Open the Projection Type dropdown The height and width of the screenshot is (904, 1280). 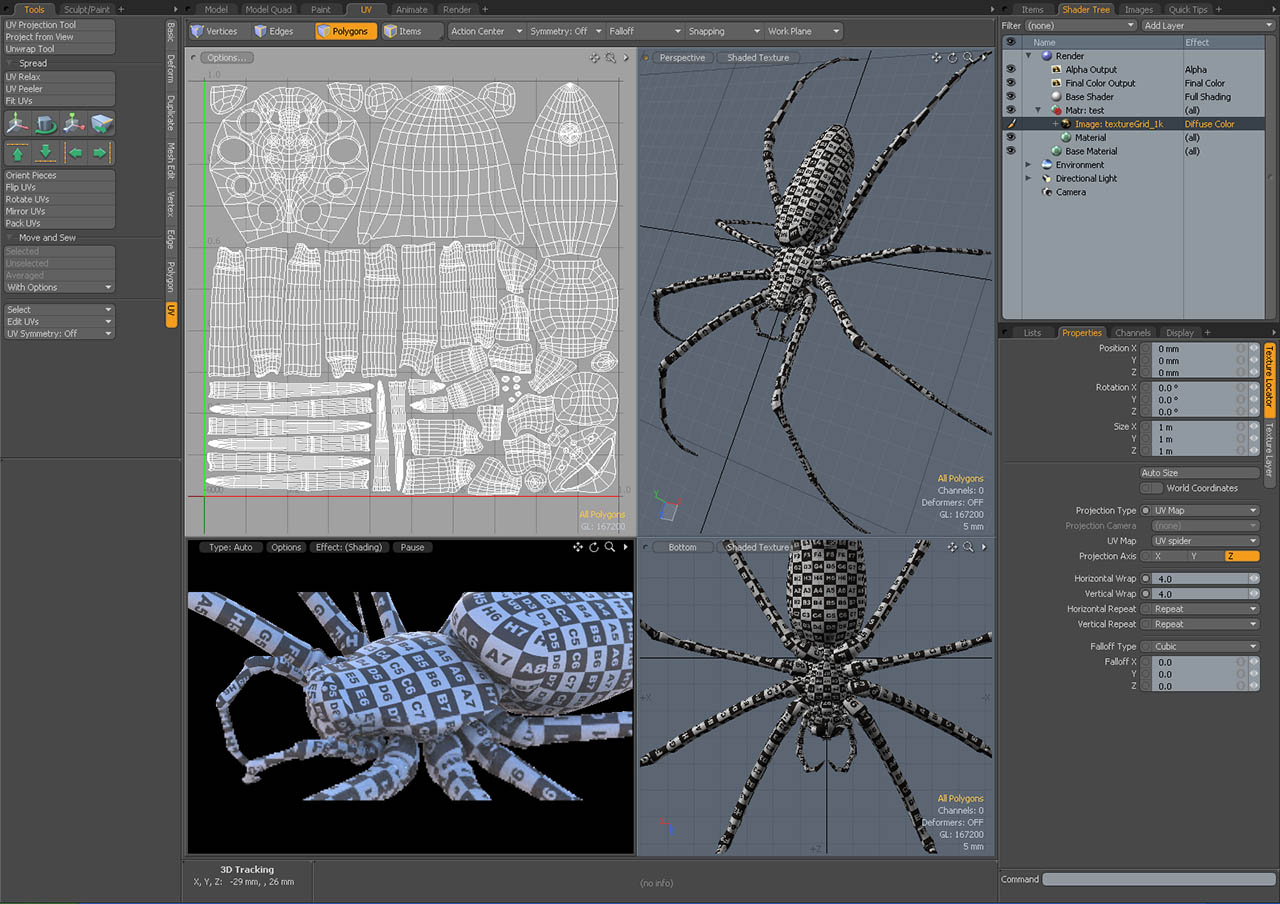pyautogui.click(x=1199, y=510)
